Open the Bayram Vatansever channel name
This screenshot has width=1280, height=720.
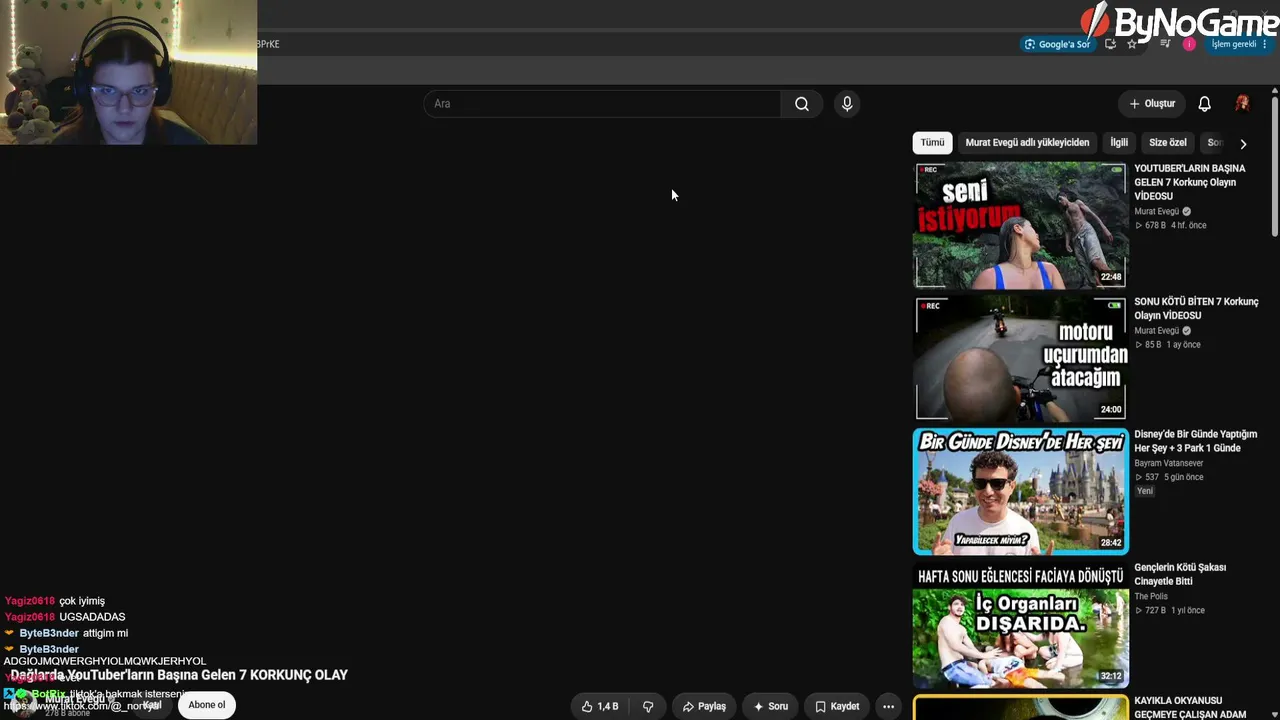coord(1169,464)
